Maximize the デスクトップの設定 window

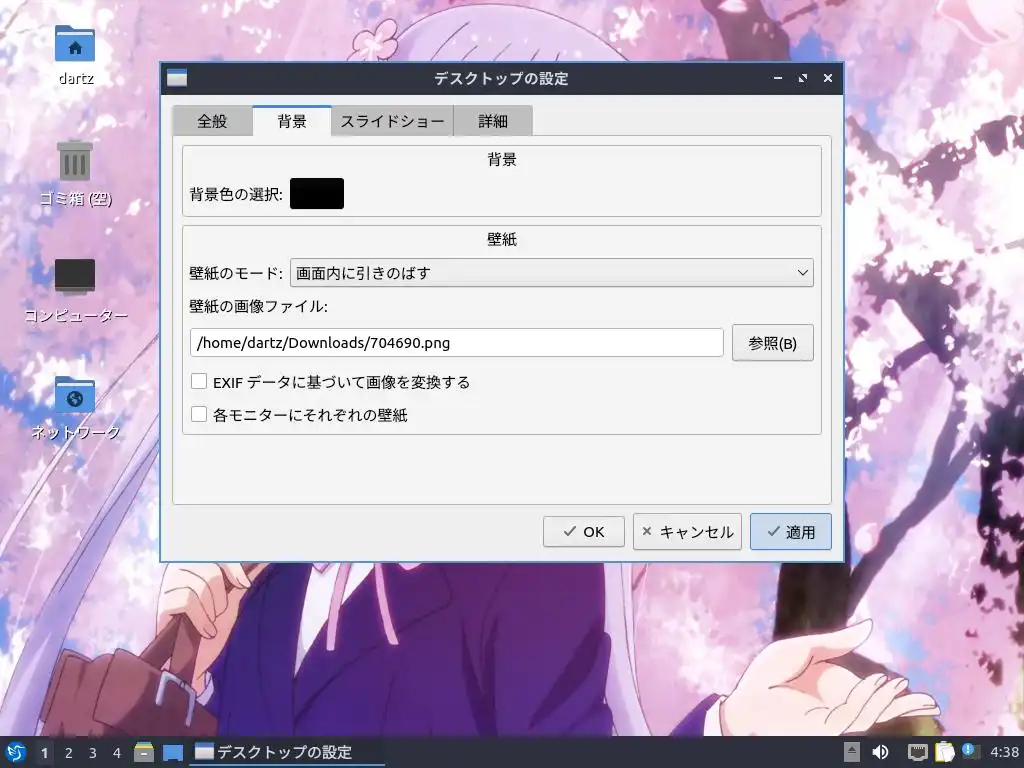(x=803, y=78)
